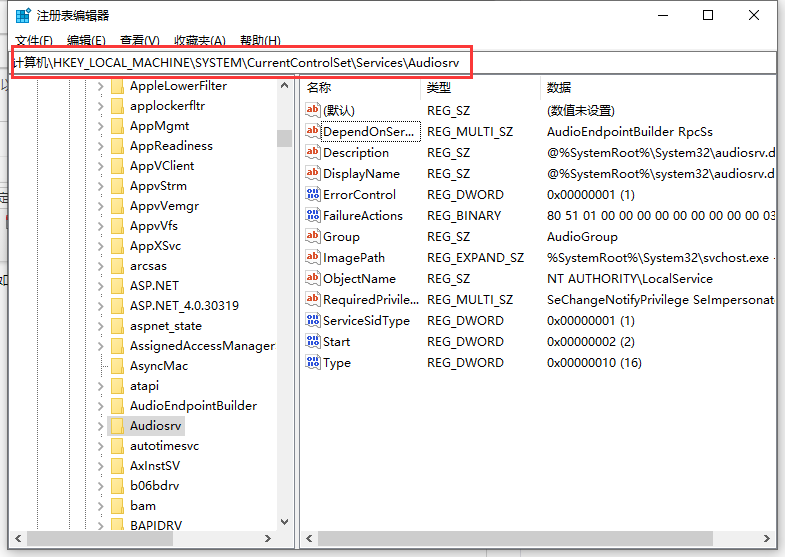Screen dimensions: 785x557
Task: Expand the AppMgmt tree node
Action: (100, 126)
